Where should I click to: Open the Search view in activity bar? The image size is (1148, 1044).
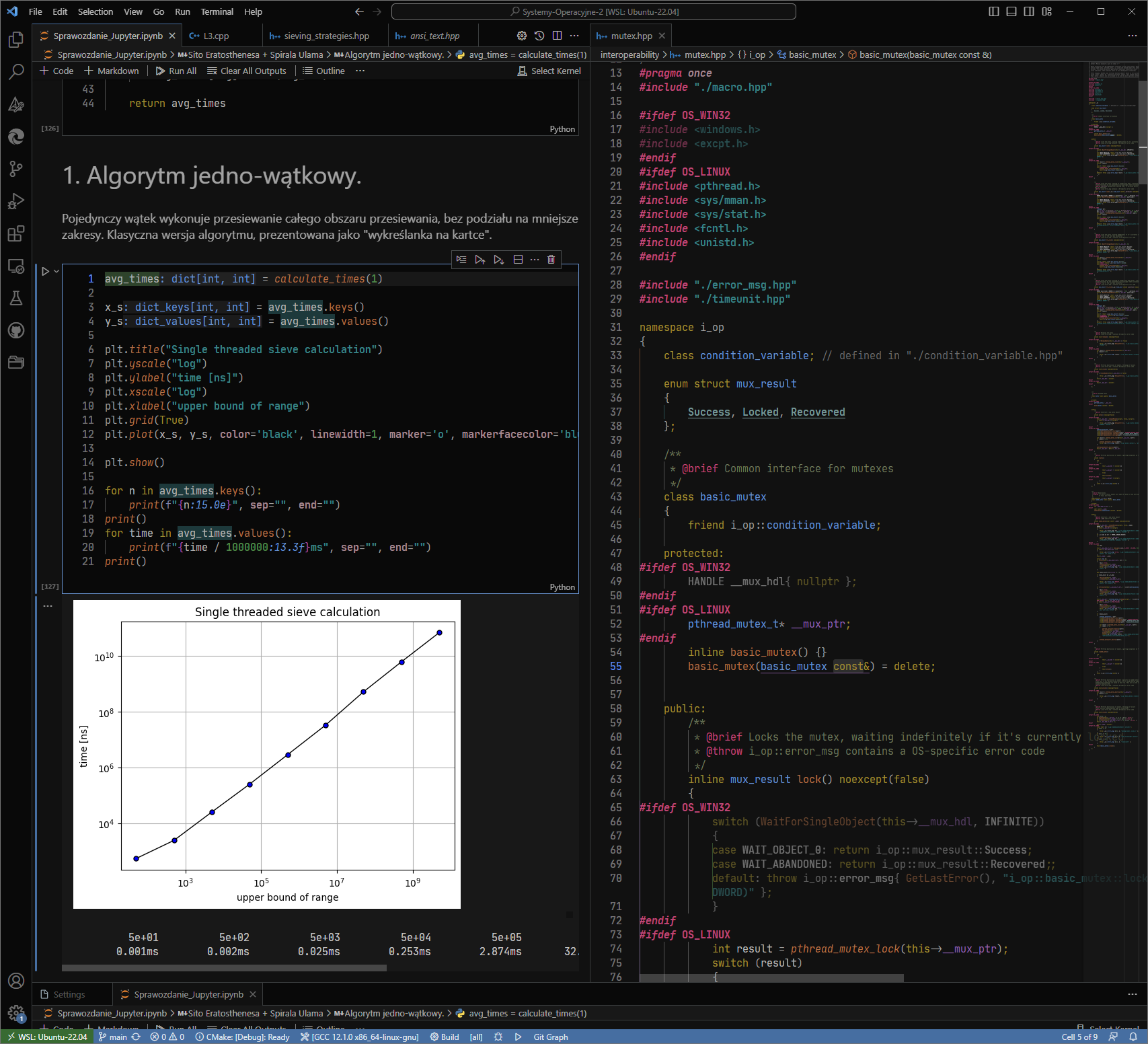point(16,72)
